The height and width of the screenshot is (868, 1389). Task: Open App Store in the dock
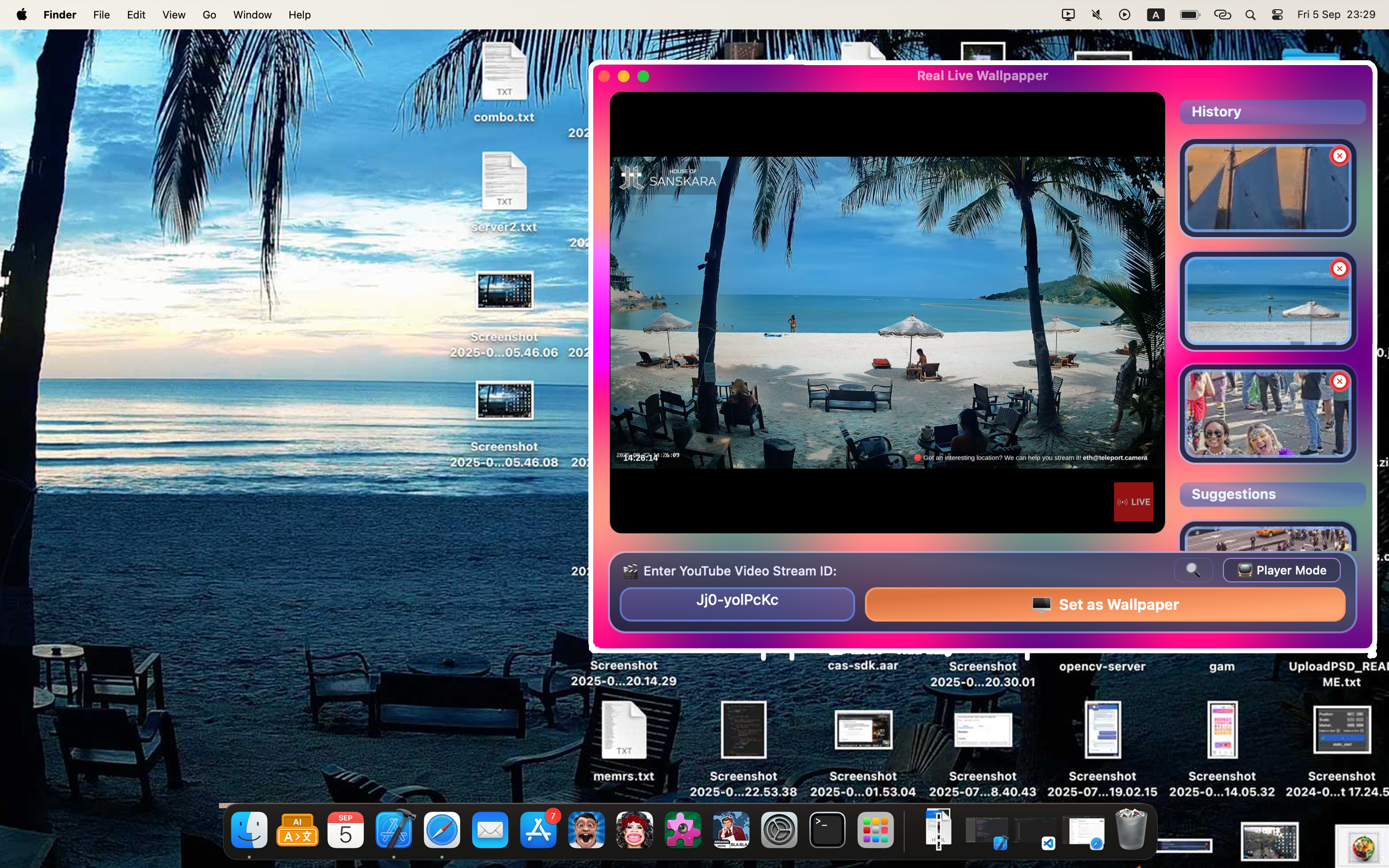click(x=538, y=829)
